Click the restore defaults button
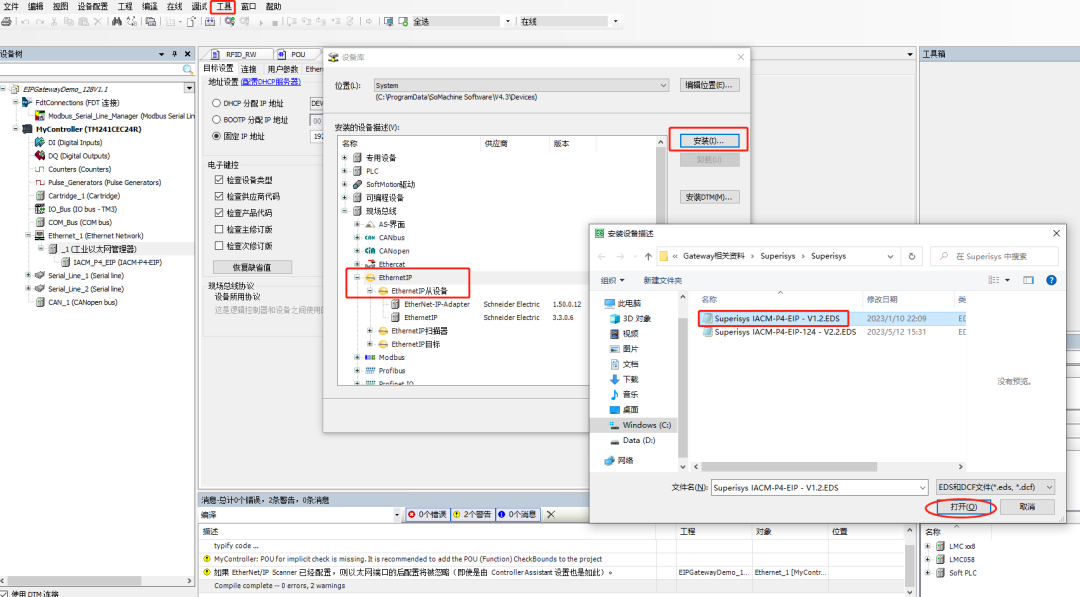This screenshot has width=1080, height=597. click(252, 267)
